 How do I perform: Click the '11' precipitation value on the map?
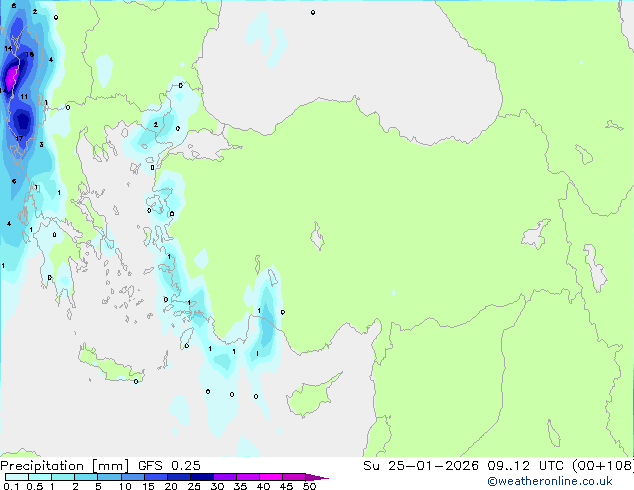[x=24, y=97]
